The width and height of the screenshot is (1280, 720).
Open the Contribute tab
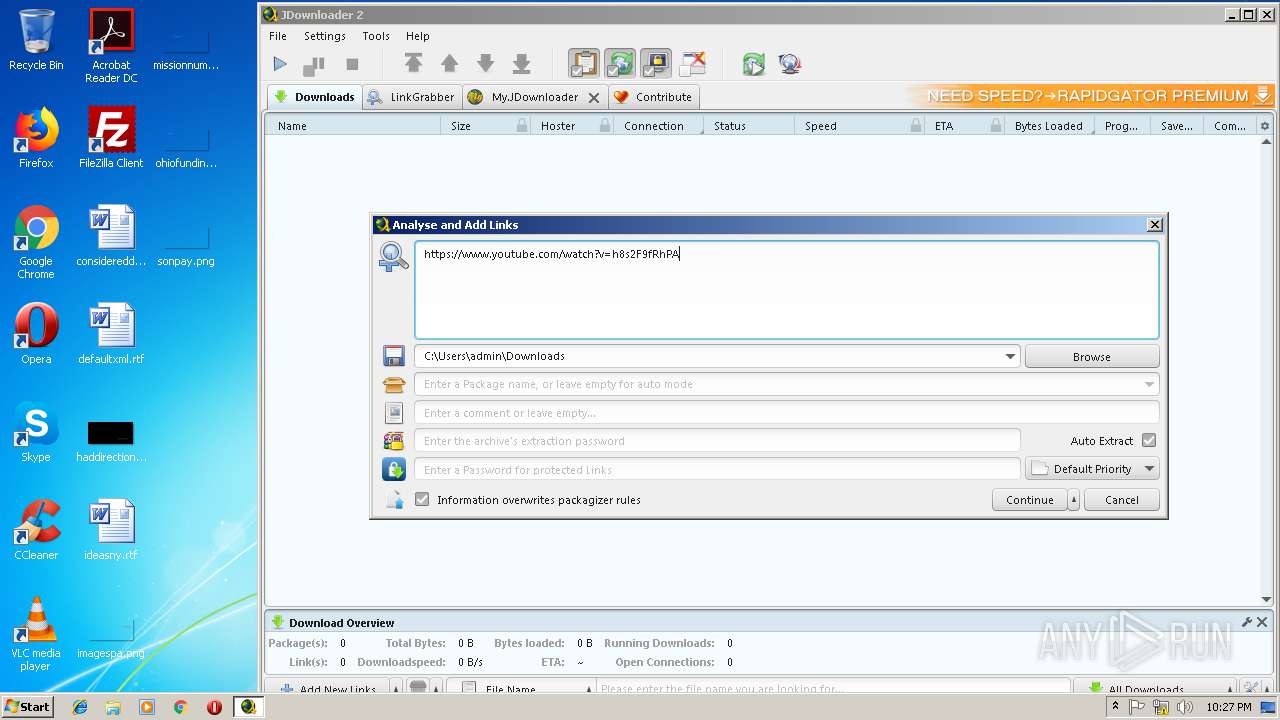point(653,97)
